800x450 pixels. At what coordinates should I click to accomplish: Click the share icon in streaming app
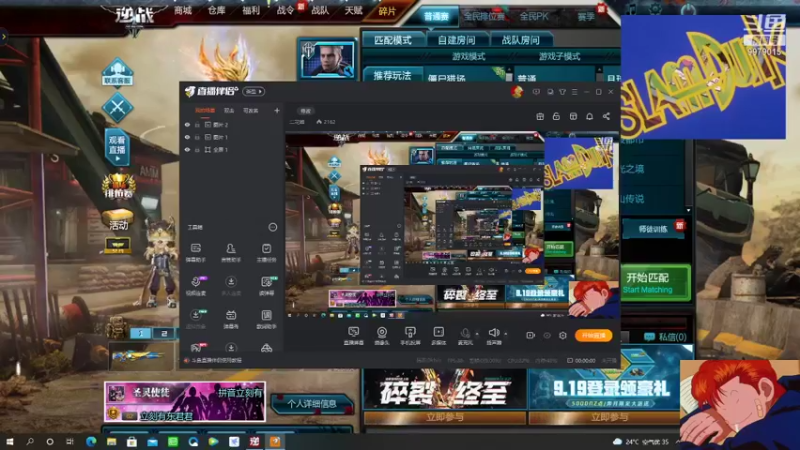[606, 116]
